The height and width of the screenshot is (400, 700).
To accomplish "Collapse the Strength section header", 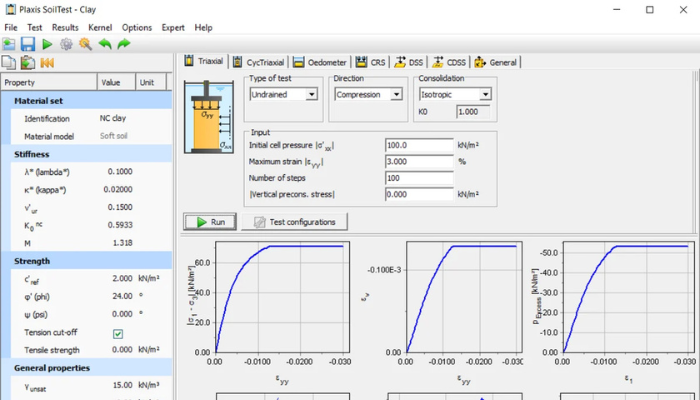I will [x=87, y=261].
